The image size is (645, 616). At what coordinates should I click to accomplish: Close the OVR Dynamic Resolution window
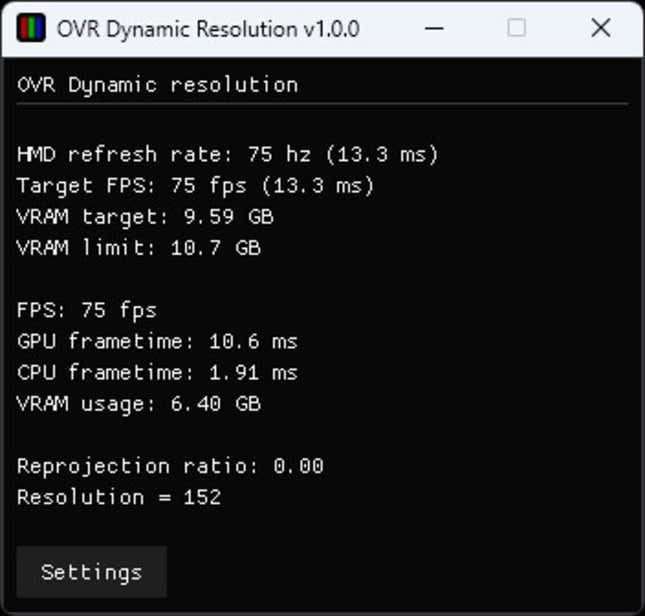(x=601, y=28)
